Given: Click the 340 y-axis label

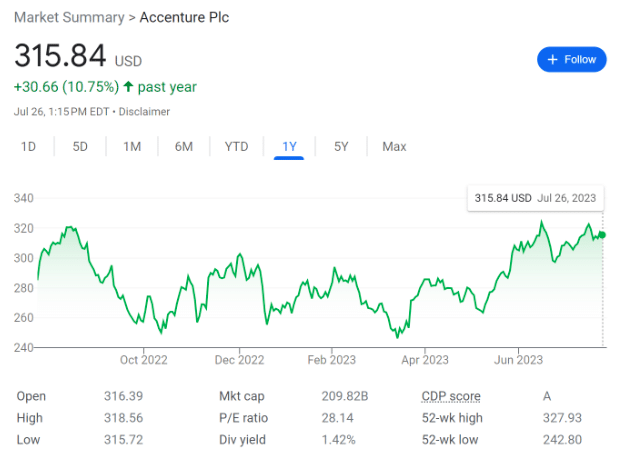Looking at the screenshot, I should pyautogui.click(x=24, y=198).
